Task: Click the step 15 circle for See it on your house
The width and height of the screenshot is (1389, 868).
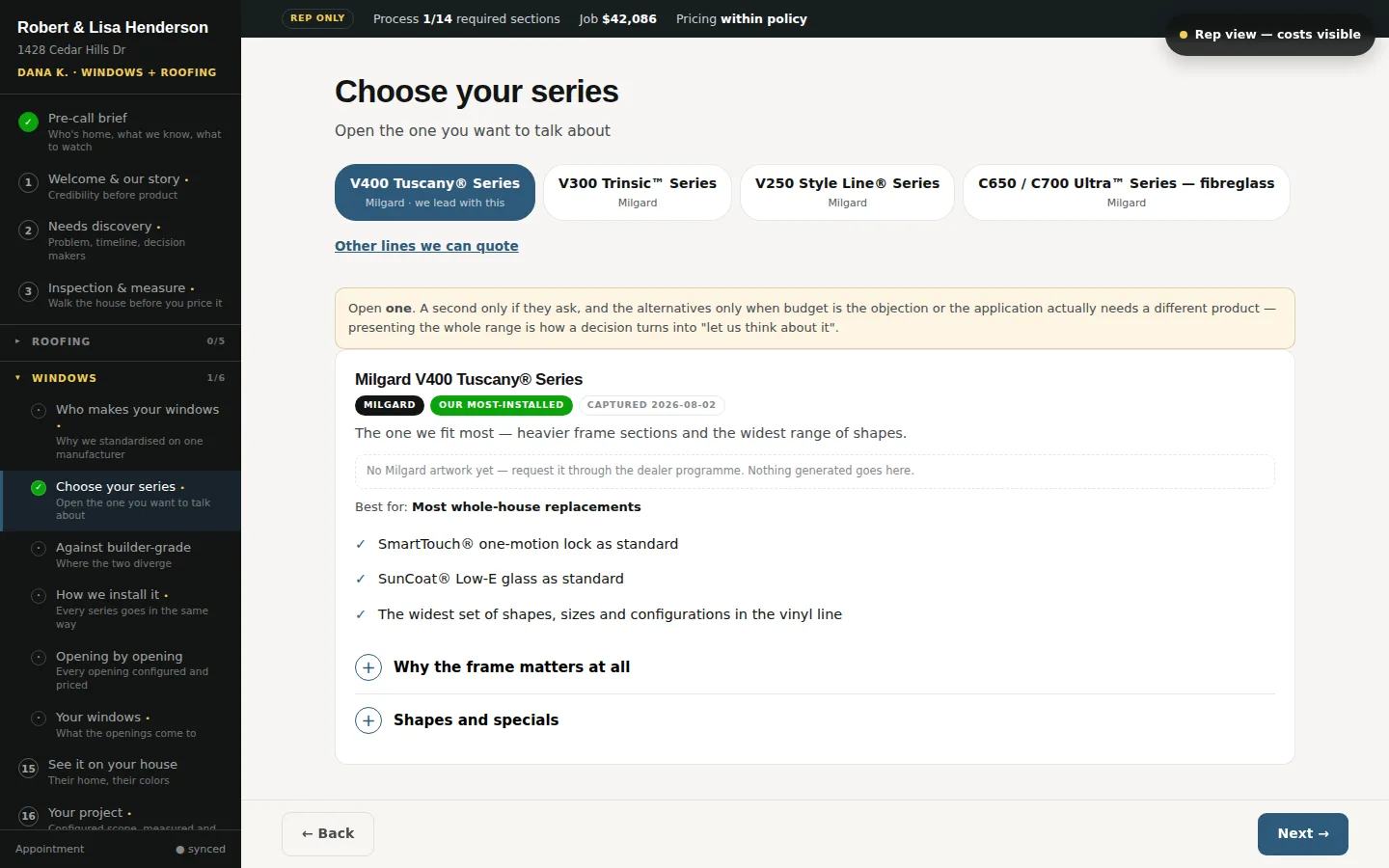Action: [x=29, y=769]
